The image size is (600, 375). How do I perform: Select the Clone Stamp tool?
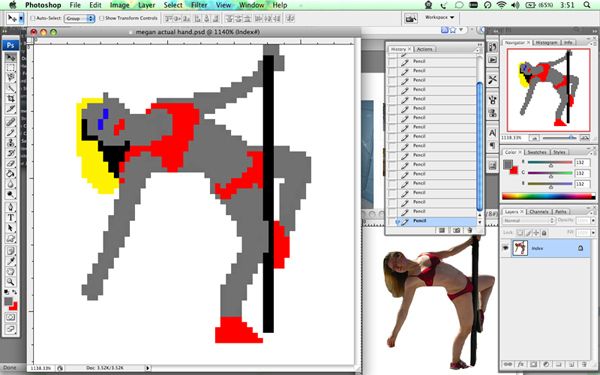(11, 143)
